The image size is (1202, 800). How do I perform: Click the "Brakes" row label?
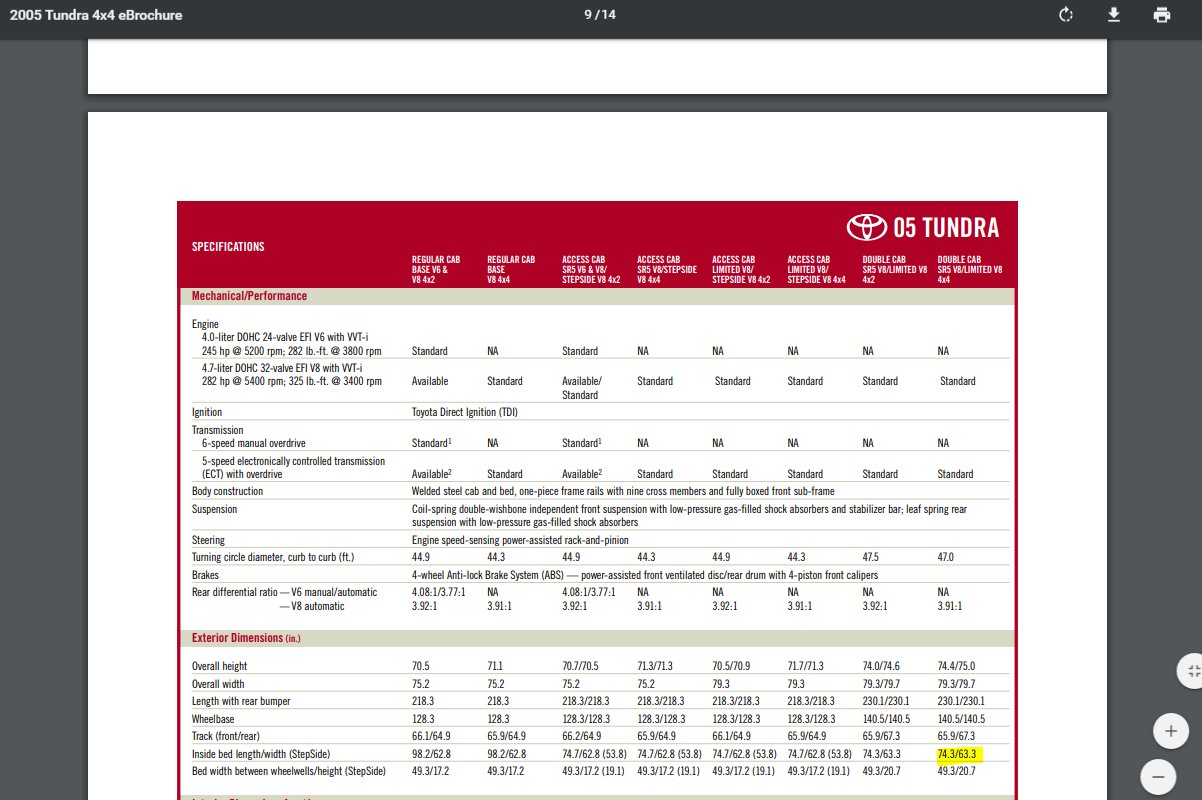(x=206, y=575)
